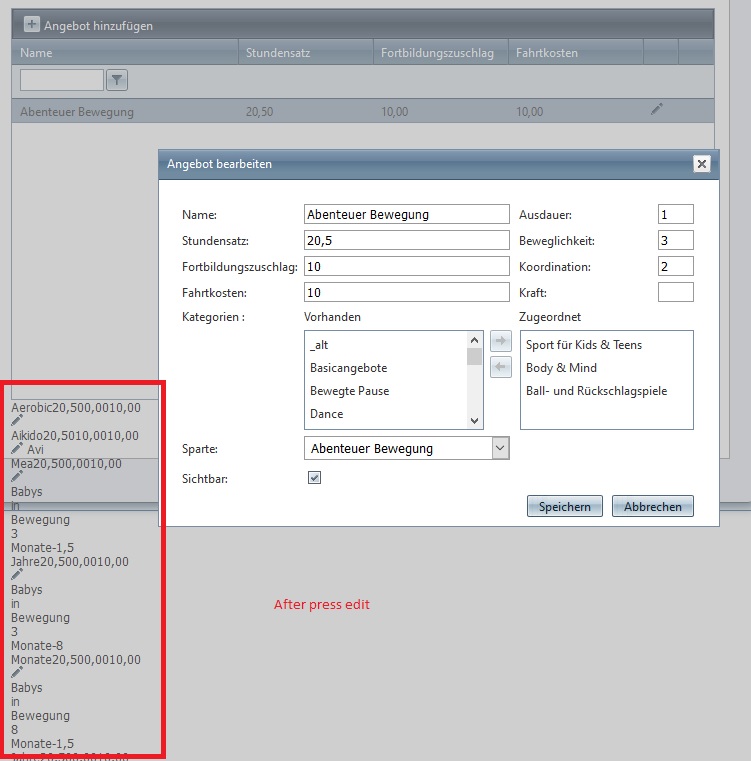751x761 pixels.
Task: Click Abenteuer Bewegung grid row name
Action: (x=77, y=112)
